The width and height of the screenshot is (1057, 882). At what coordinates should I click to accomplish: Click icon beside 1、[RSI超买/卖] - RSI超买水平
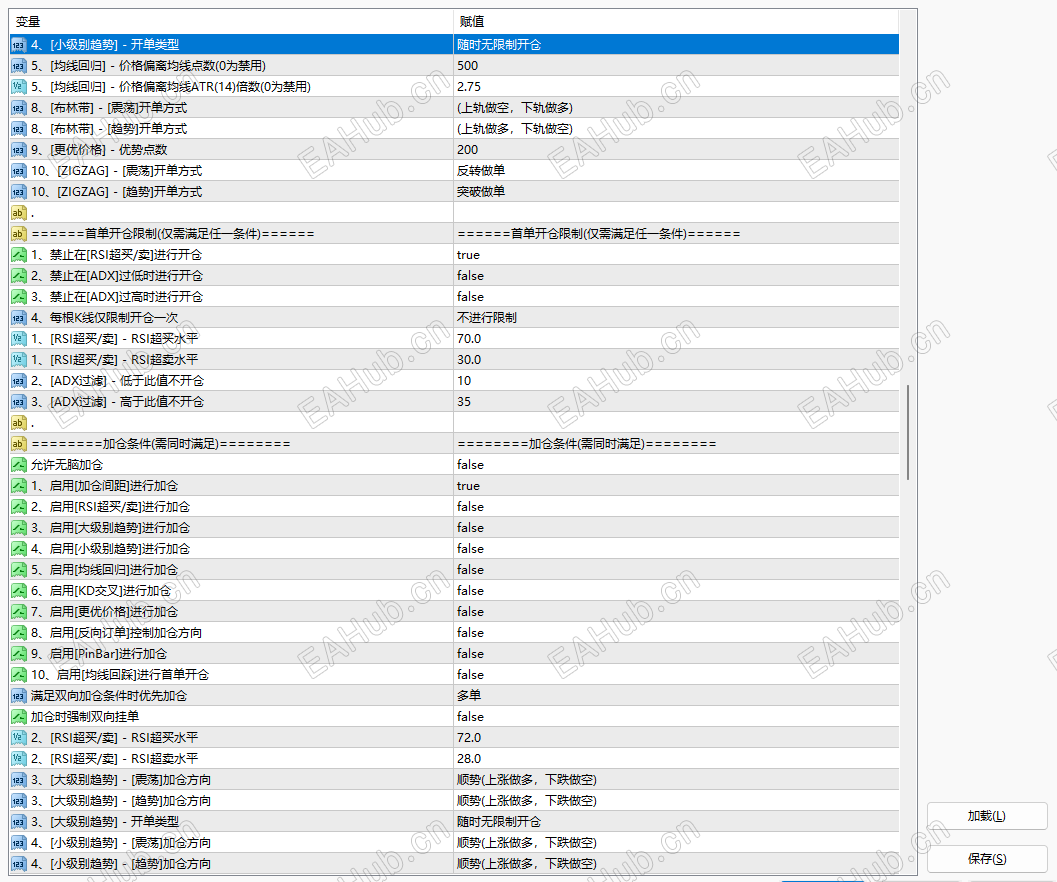(x=18, y=339)
